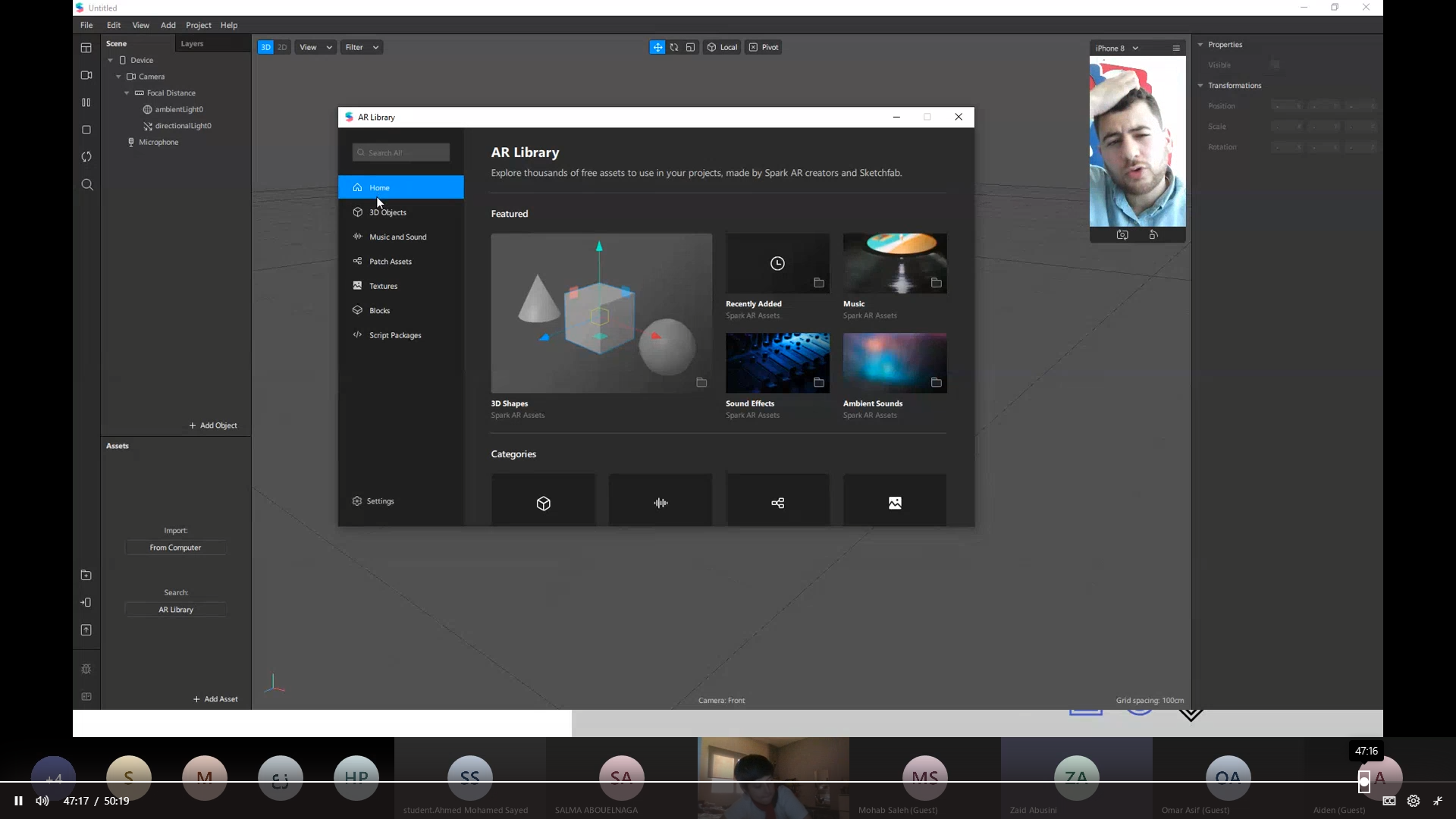Open the Edit menu
This screenshot has height=819, width=1456.
(114, 25)
